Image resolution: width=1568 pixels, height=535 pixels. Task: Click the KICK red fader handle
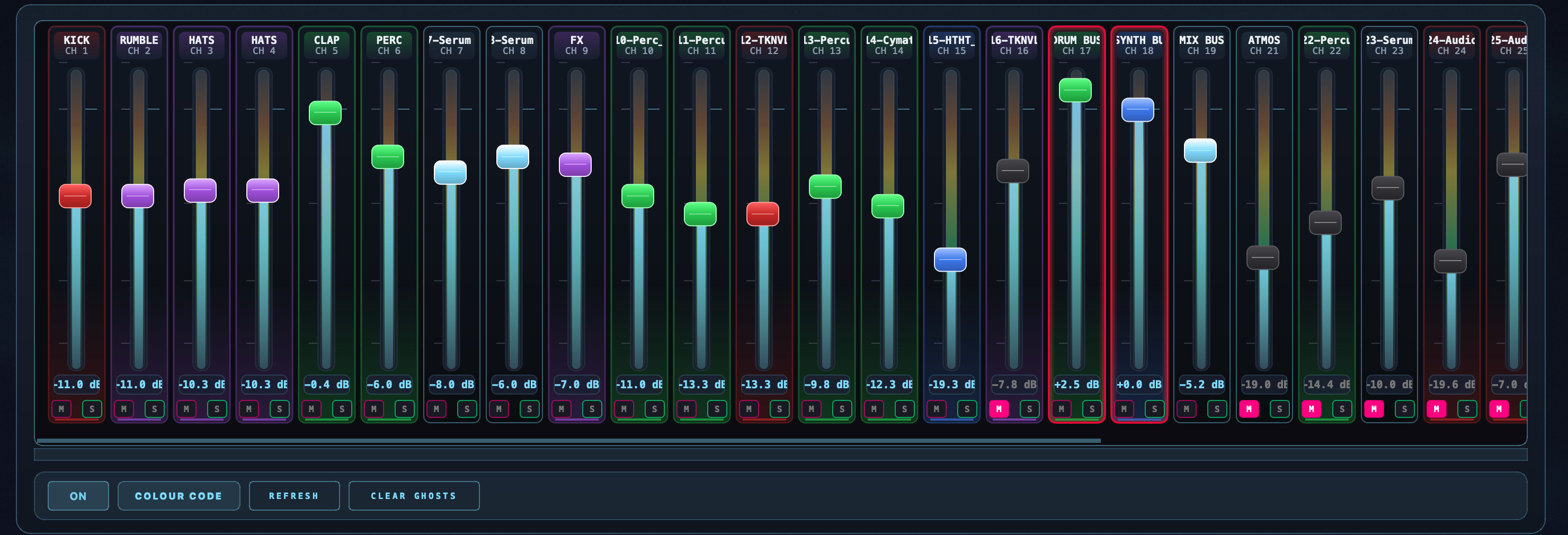(x=75, y=196)
